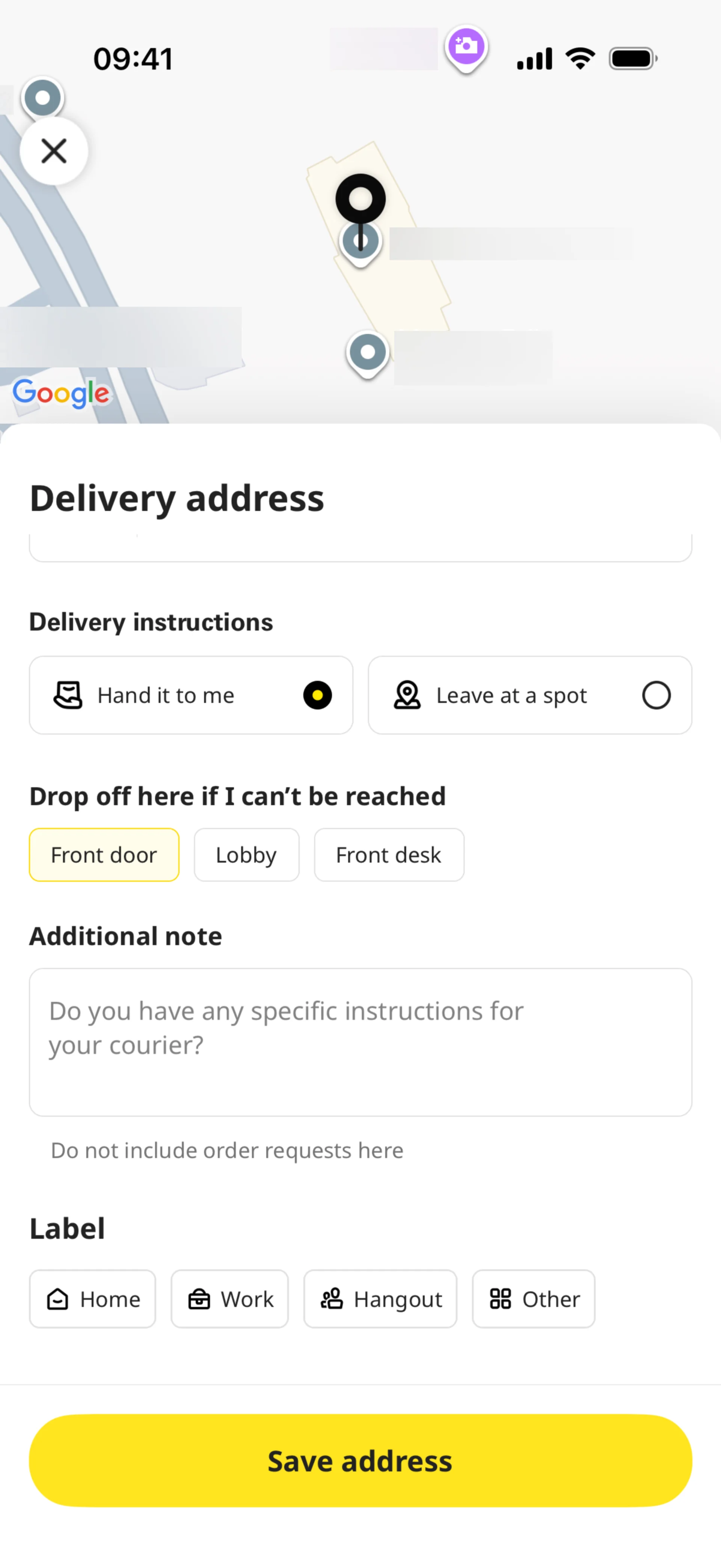721x1568 pixels.
Task: Select the Leave at a spot radio button
Action: (656, 695)
